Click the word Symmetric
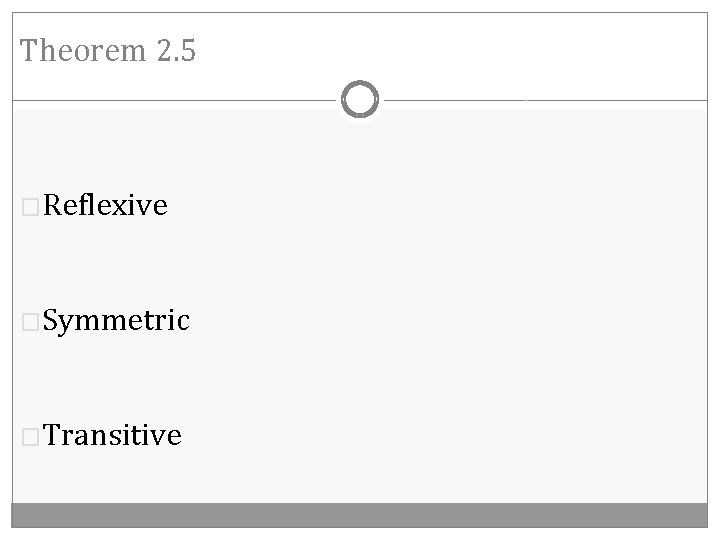720x540 pixels. [x=116, y=321]
